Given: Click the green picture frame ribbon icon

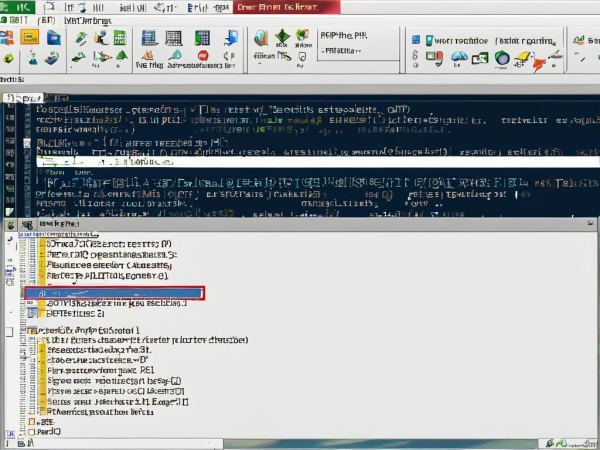Looking at the screenshot, I should point(480,59).
